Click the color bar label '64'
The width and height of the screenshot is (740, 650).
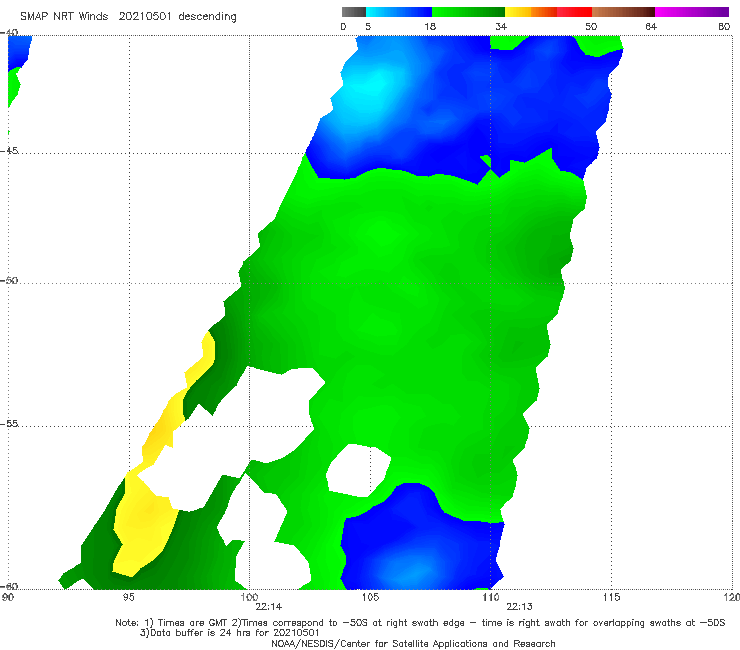point(651,26)
